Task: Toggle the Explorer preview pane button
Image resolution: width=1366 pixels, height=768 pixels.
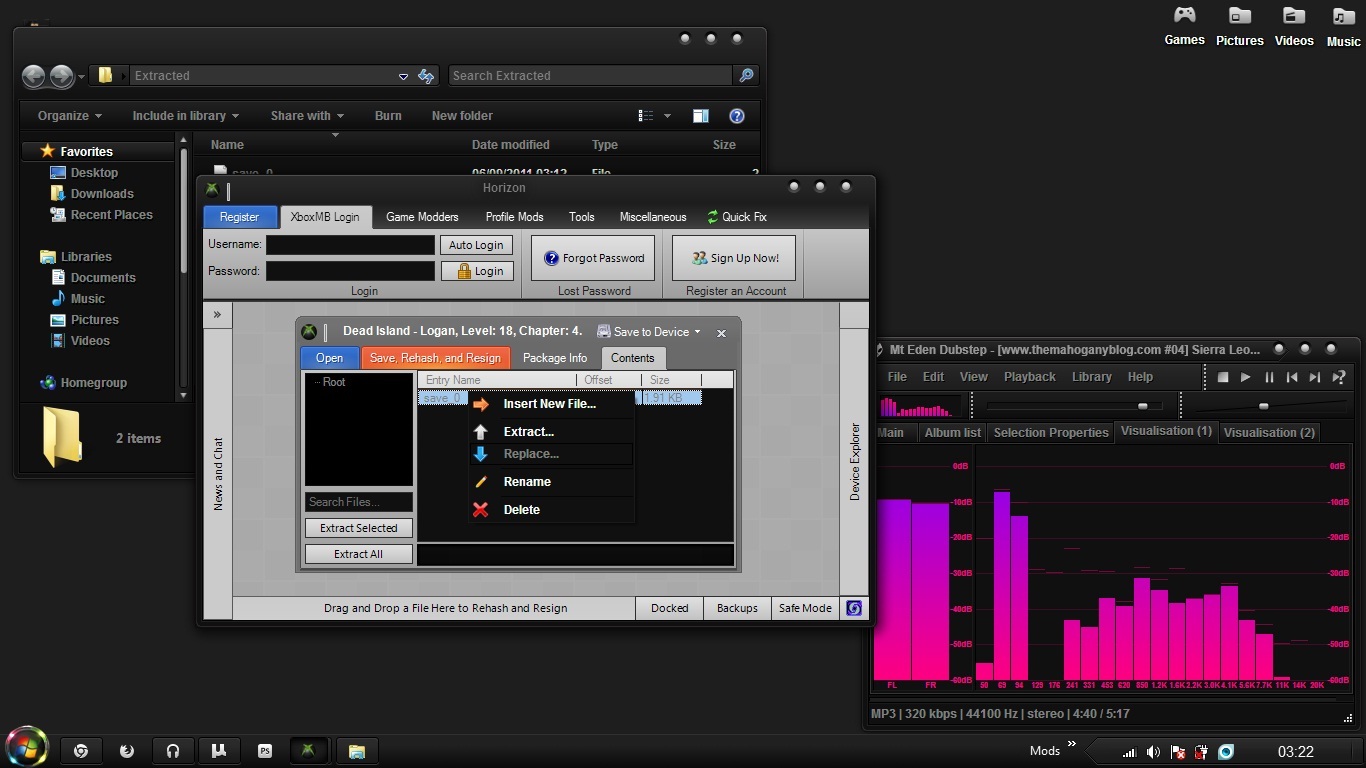Action: pos(701,116)
